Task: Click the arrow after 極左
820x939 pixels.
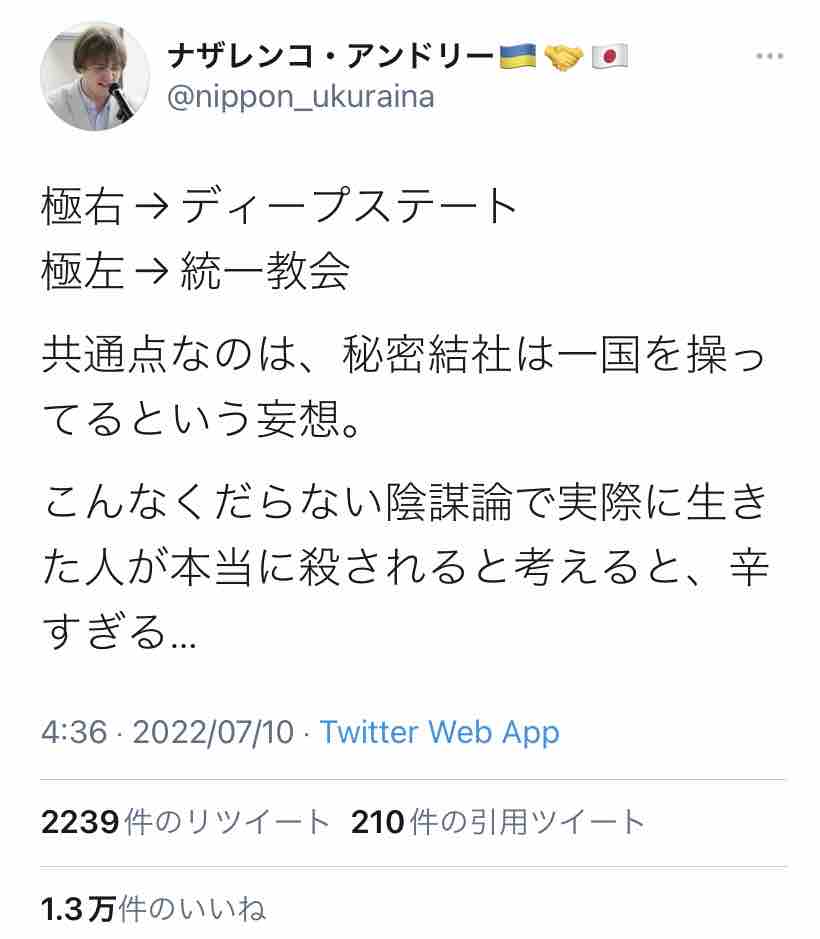Action: [x=152, y=272]
